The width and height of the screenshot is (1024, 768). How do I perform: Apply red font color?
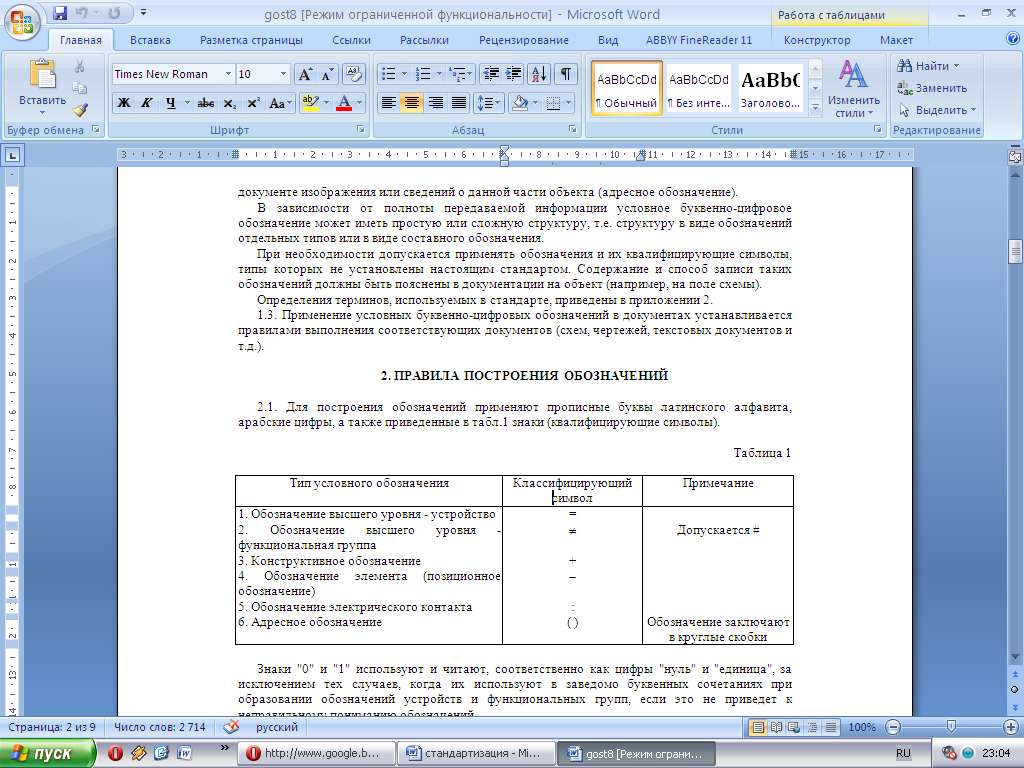(x=344, y=103)
